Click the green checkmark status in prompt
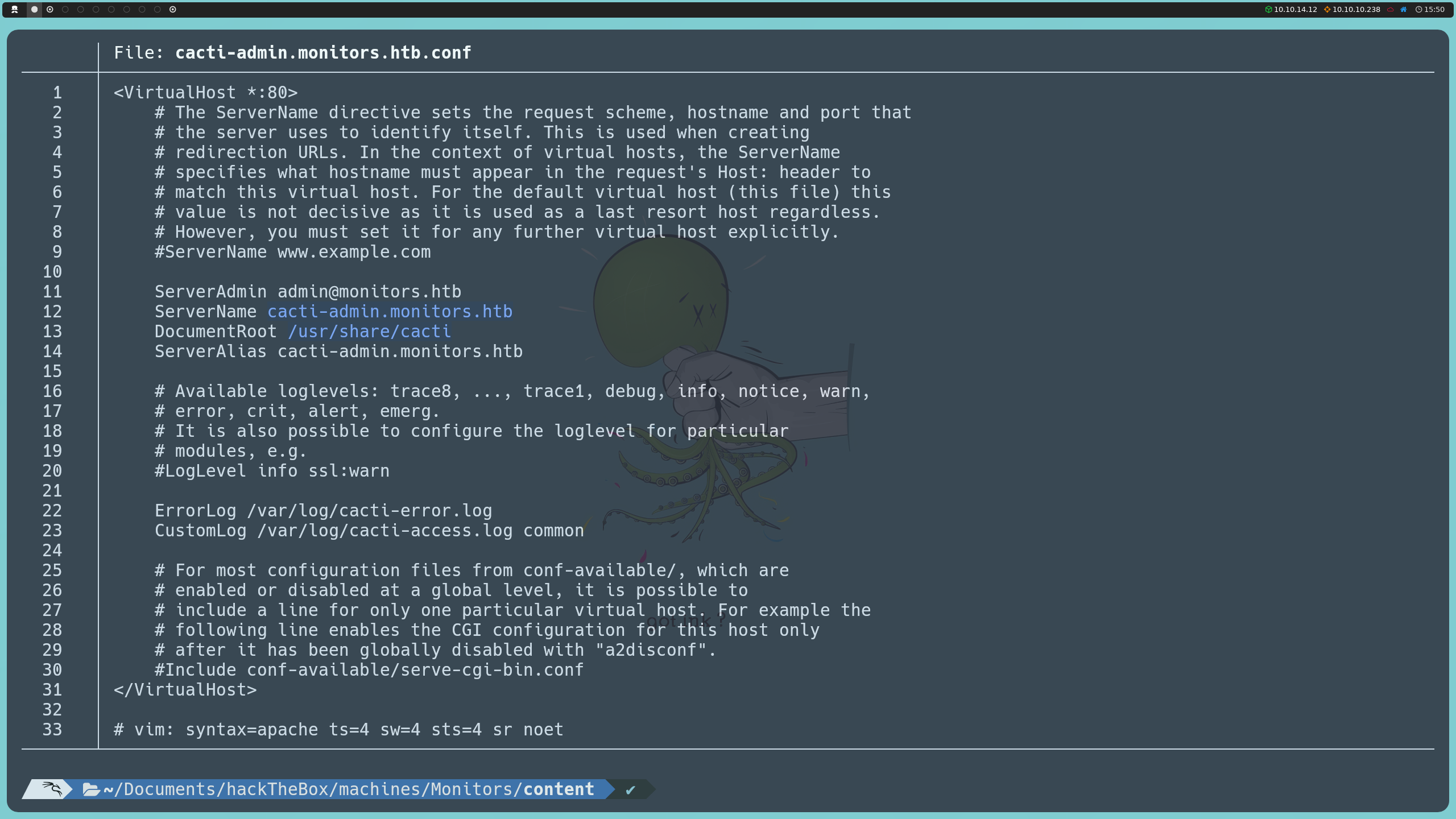The image size is (1456, 819). point(630,789)
